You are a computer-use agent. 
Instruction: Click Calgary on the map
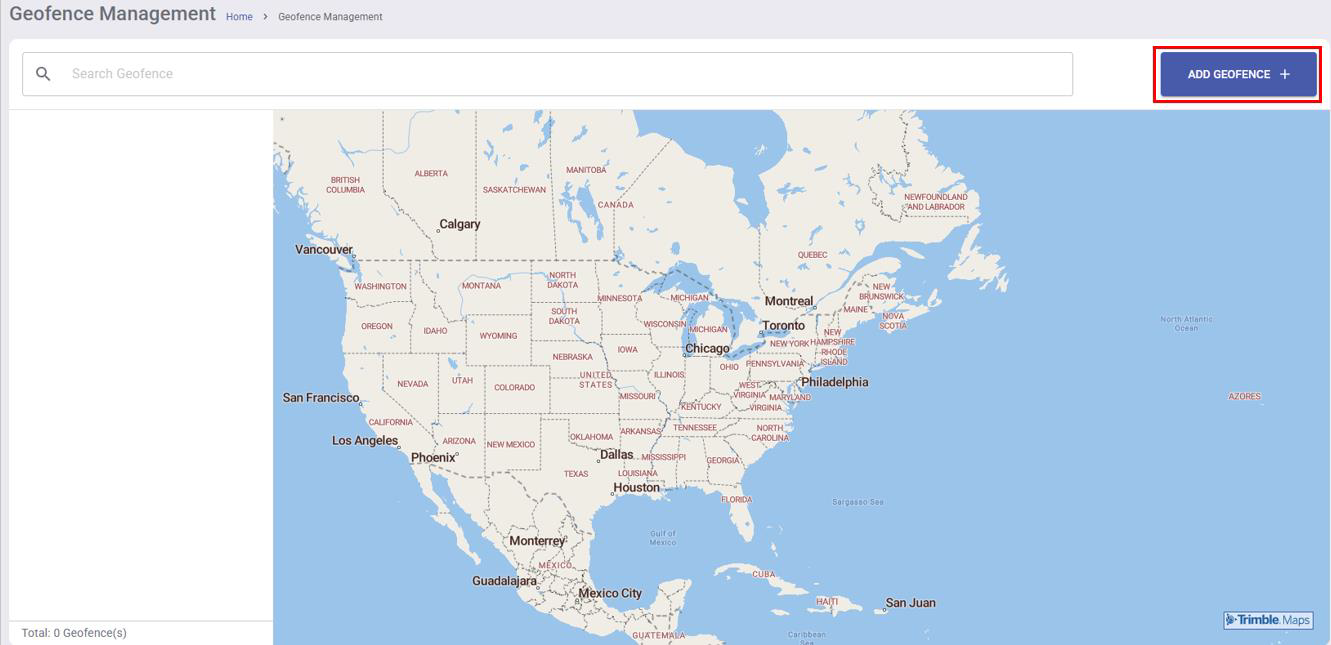pos(460,225)
